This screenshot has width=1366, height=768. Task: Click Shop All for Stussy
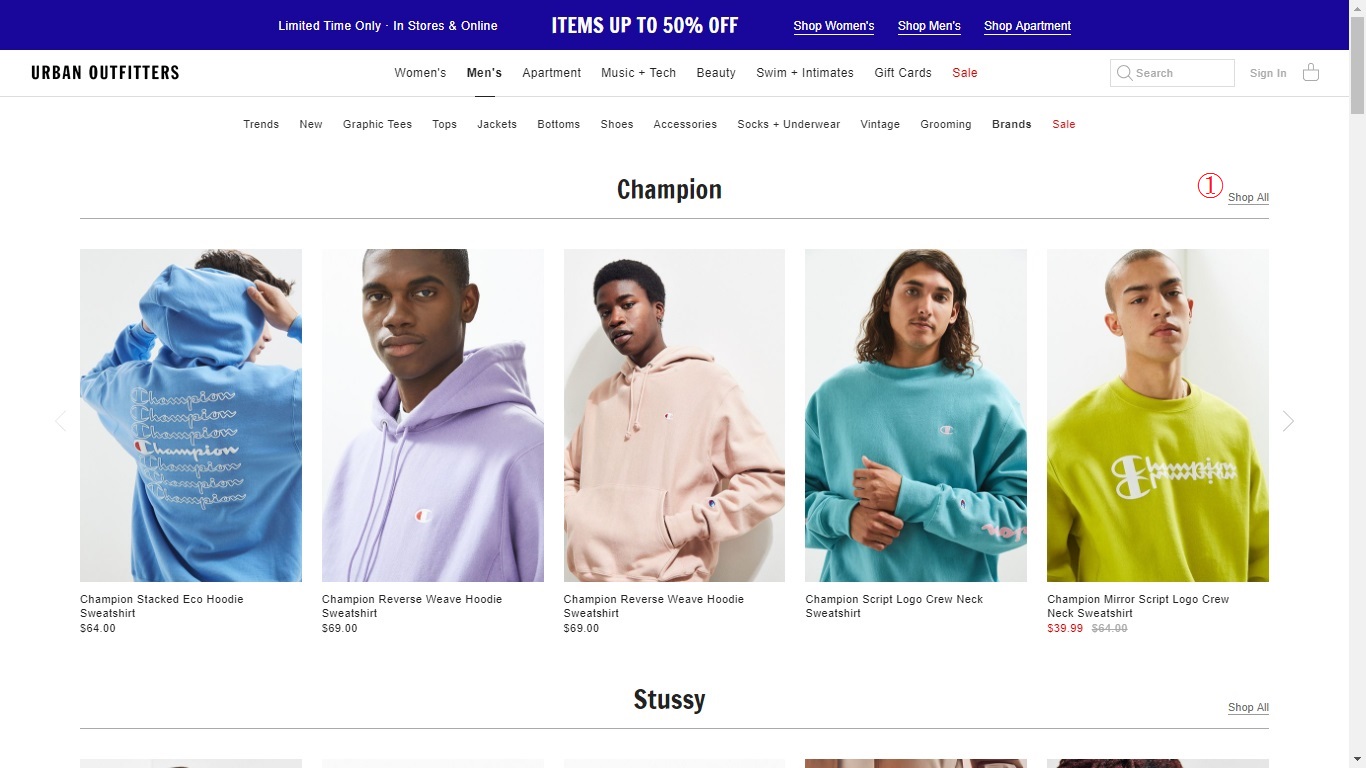pyautogui.click(x=1248, y=707)
